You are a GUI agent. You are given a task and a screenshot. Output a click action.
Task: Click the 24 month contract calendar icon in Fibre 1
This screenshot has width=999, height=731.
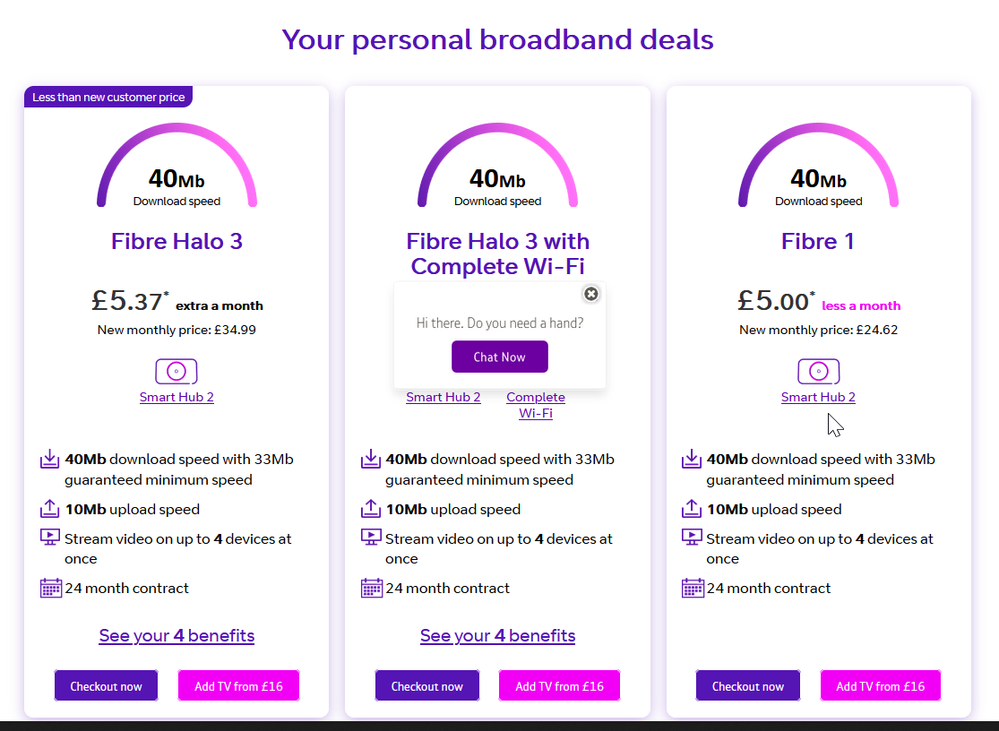692,588
